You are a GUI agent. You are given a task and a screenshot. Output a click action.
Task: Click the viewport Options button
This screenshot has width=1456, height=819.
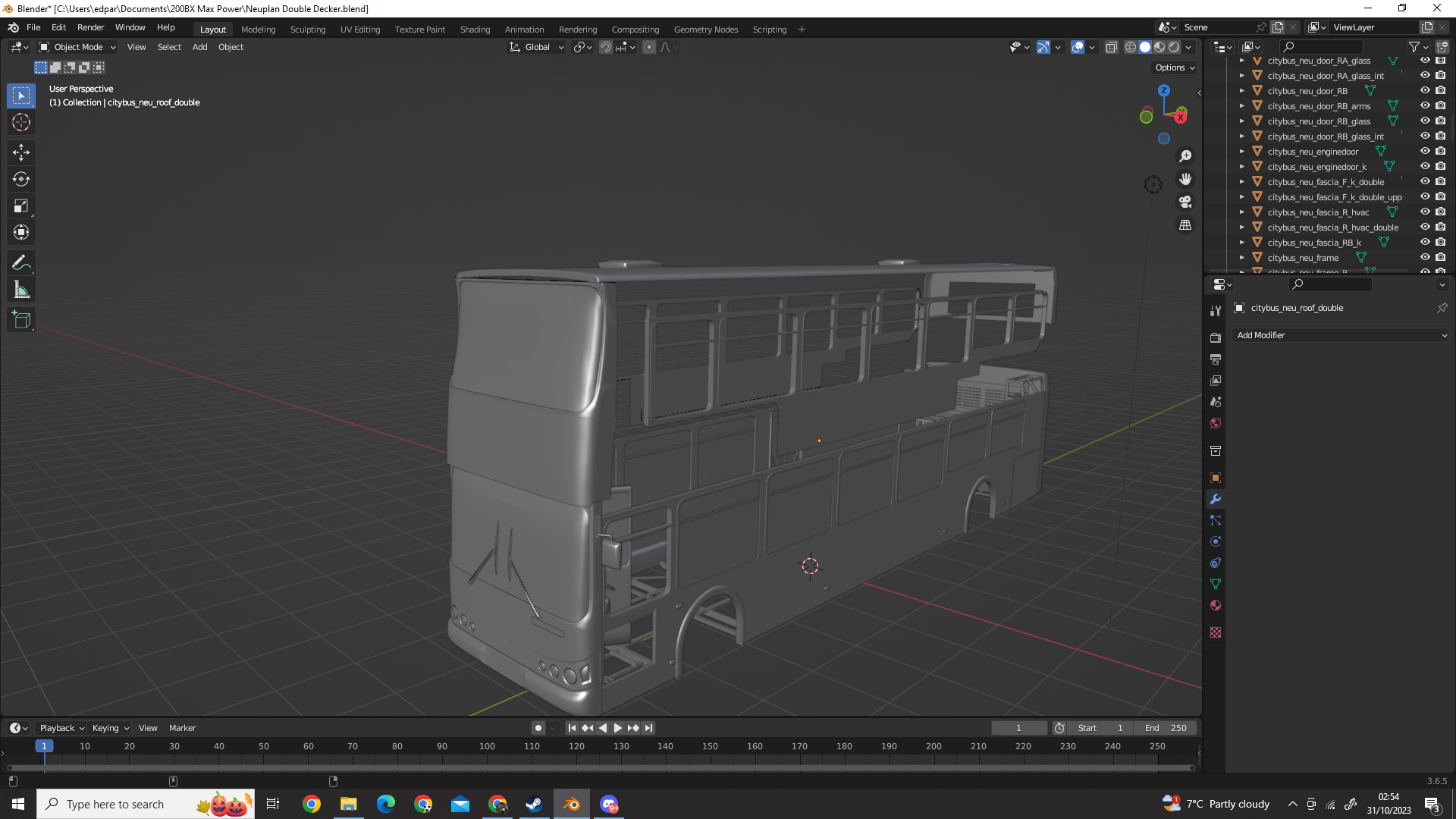pos(1174,67)
